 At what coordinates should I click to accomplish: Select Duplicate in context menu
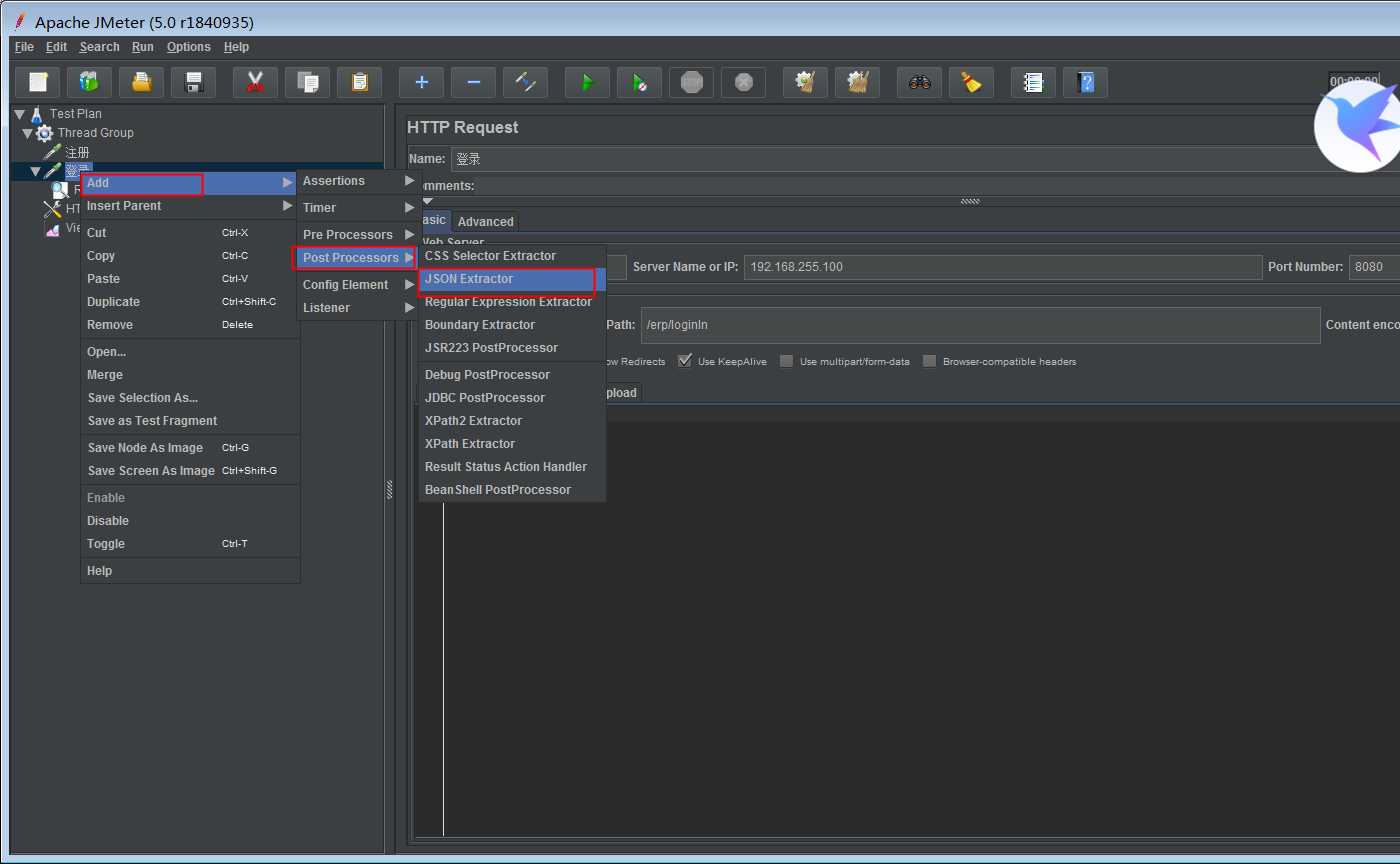pos(189,302)
